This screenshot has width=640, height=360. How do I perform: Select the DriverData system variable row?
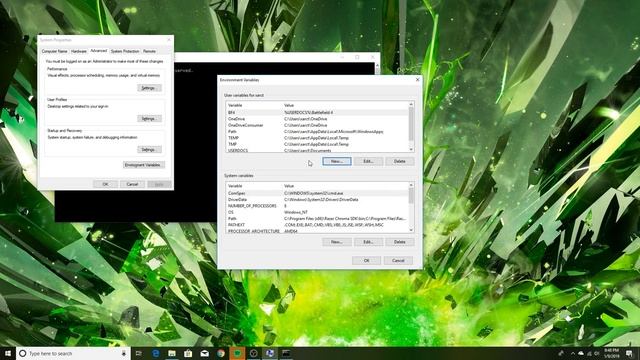pos(317,200)
